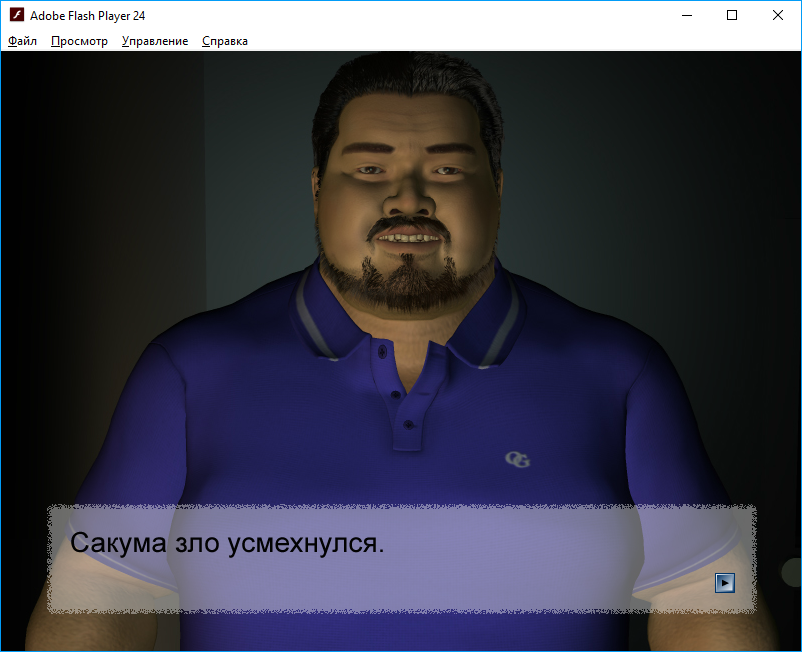Click the Adobe Flash Player title bar icon

[16, 15]
